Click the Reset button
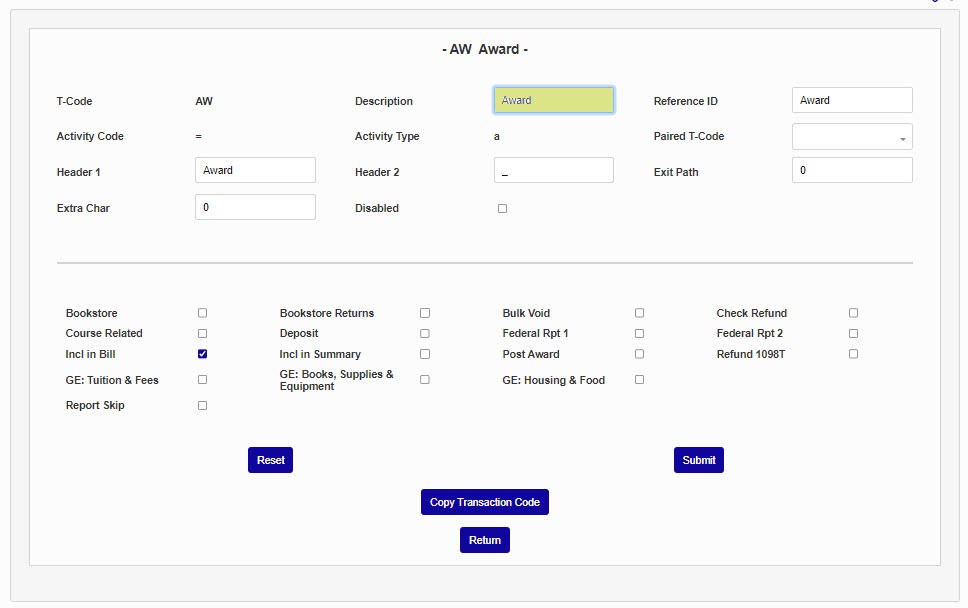Screen dimensions: 968x608 coord(270,460)
